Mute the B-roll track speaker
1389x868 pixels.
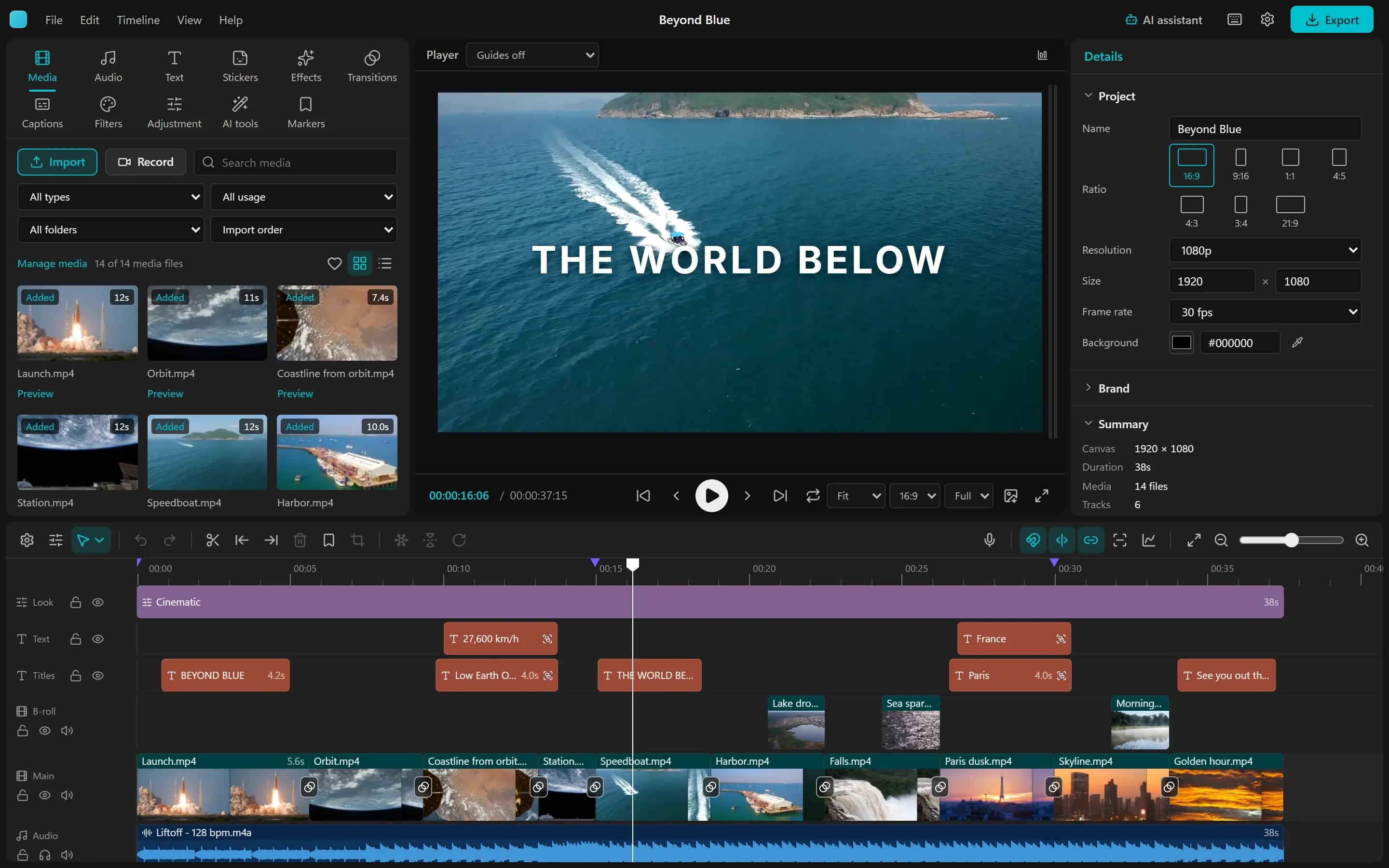pos(67,731)
